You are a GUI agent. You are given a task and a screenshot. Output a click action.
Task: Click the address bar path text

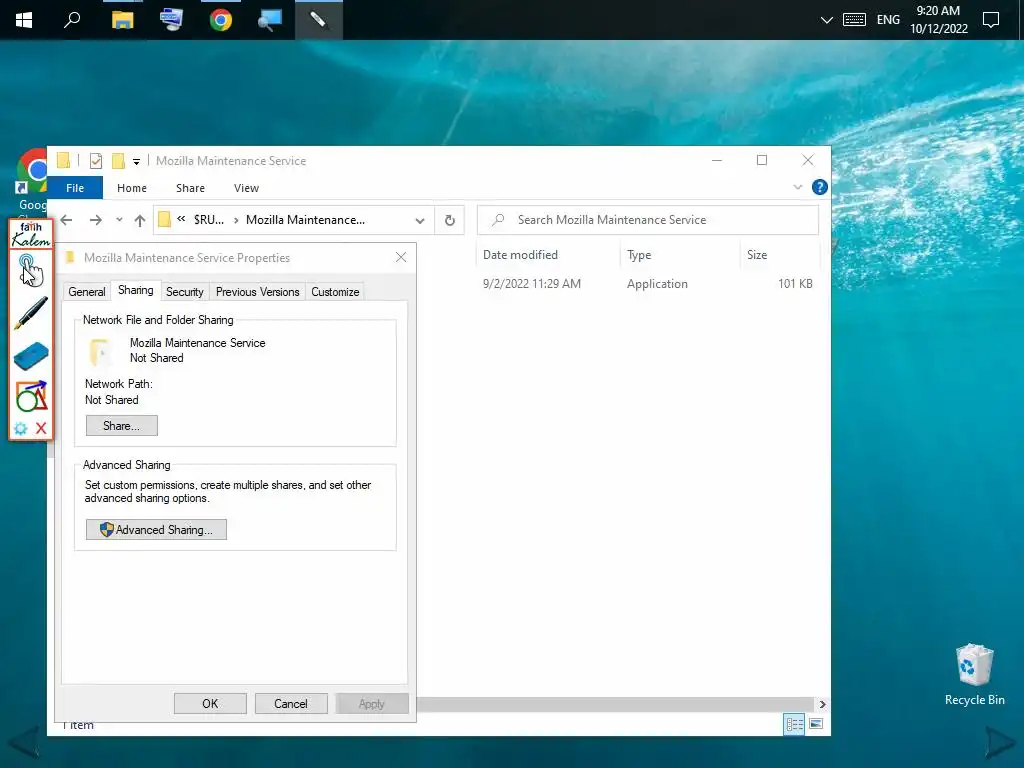(305, 220)
